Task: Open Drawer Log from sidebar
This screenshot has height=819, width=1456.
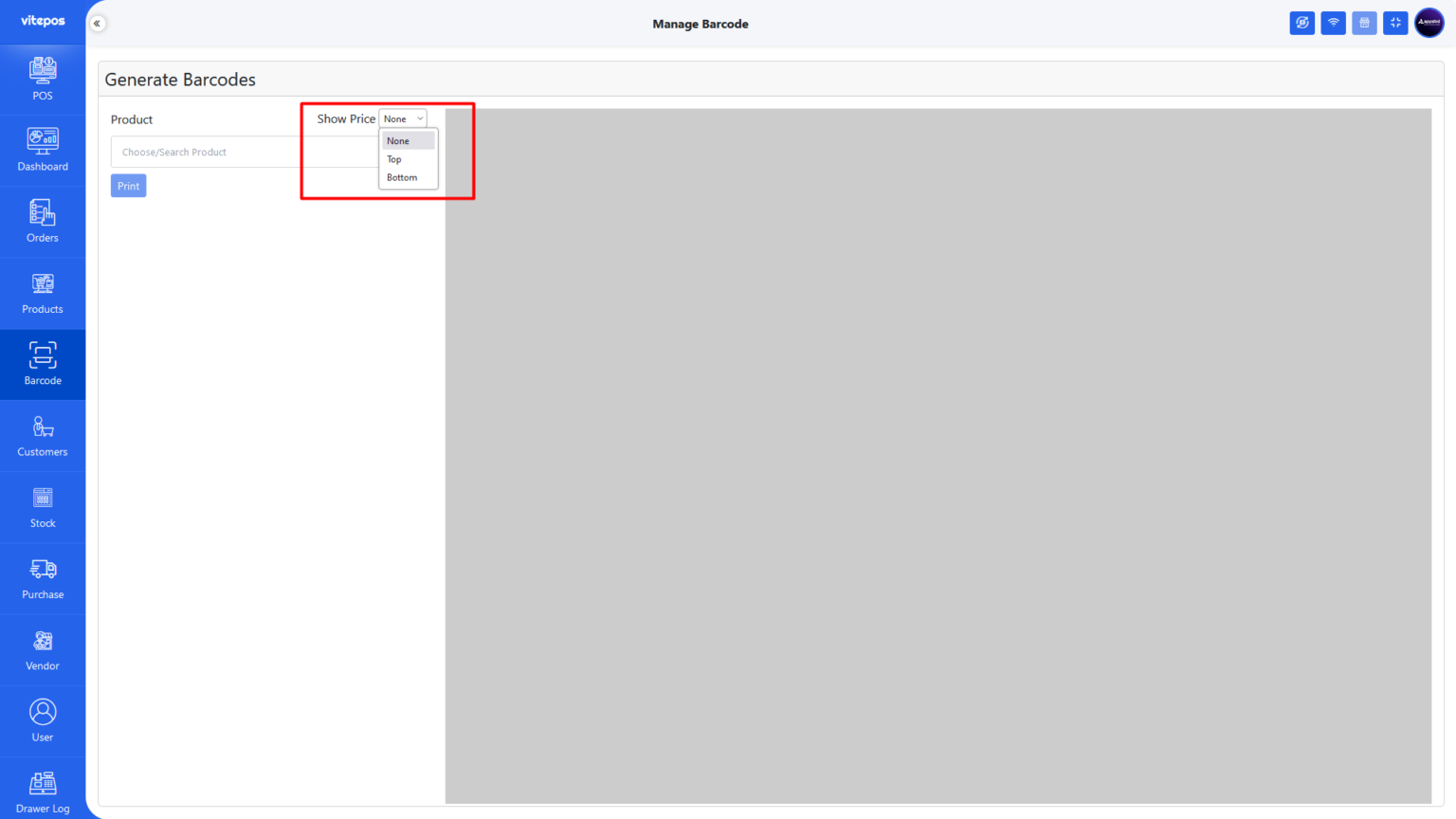Action: tap(43, 792)
